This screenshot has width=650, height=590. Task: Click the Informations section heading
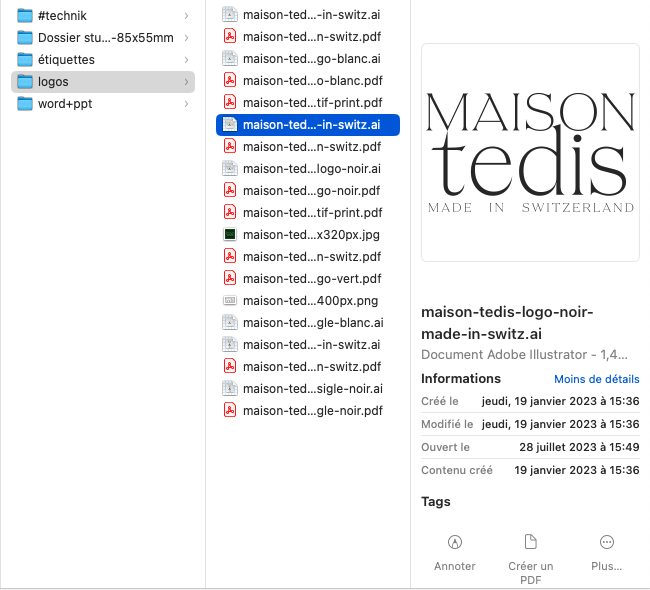461,379
